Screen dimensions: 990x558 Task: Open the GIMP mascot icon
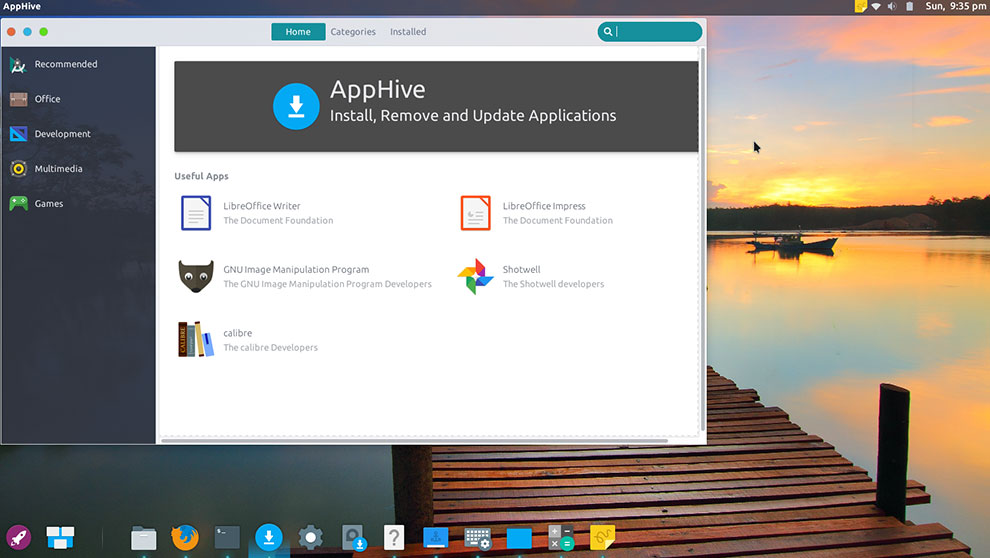click(196, 276)
